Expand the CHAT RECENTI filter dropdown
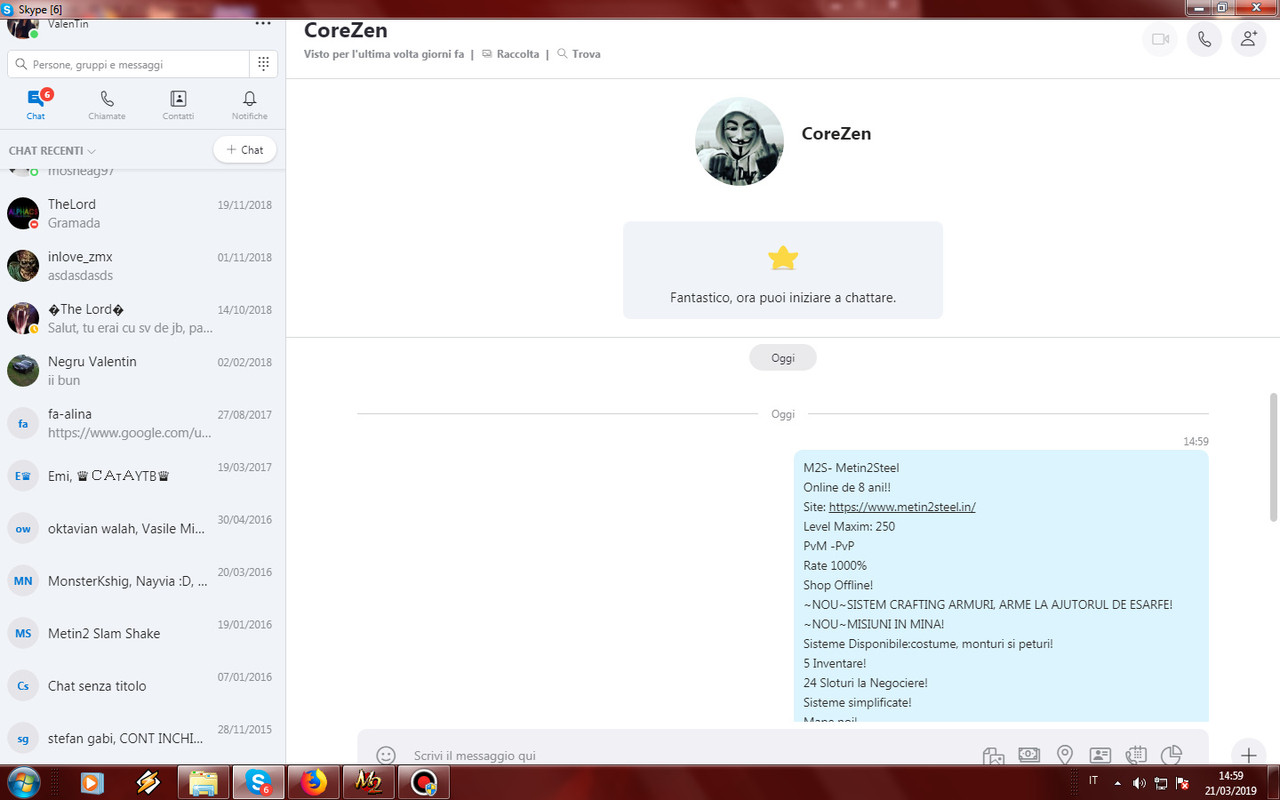The width and height of the screenshot is (1280, 800). (91, 150)
